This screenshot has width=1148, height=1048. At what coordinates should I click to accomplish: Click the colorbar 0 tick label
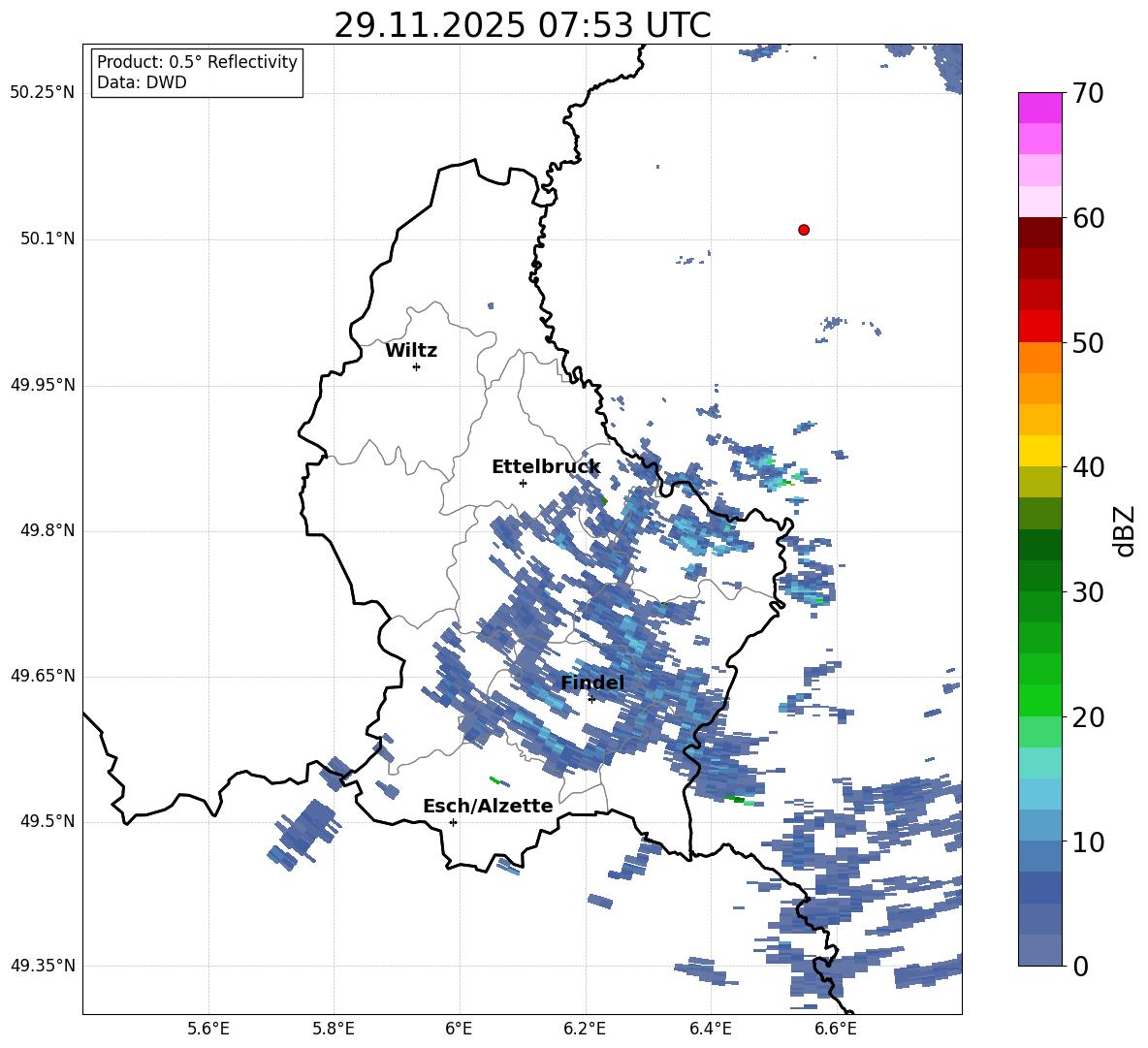(1080, 966)
